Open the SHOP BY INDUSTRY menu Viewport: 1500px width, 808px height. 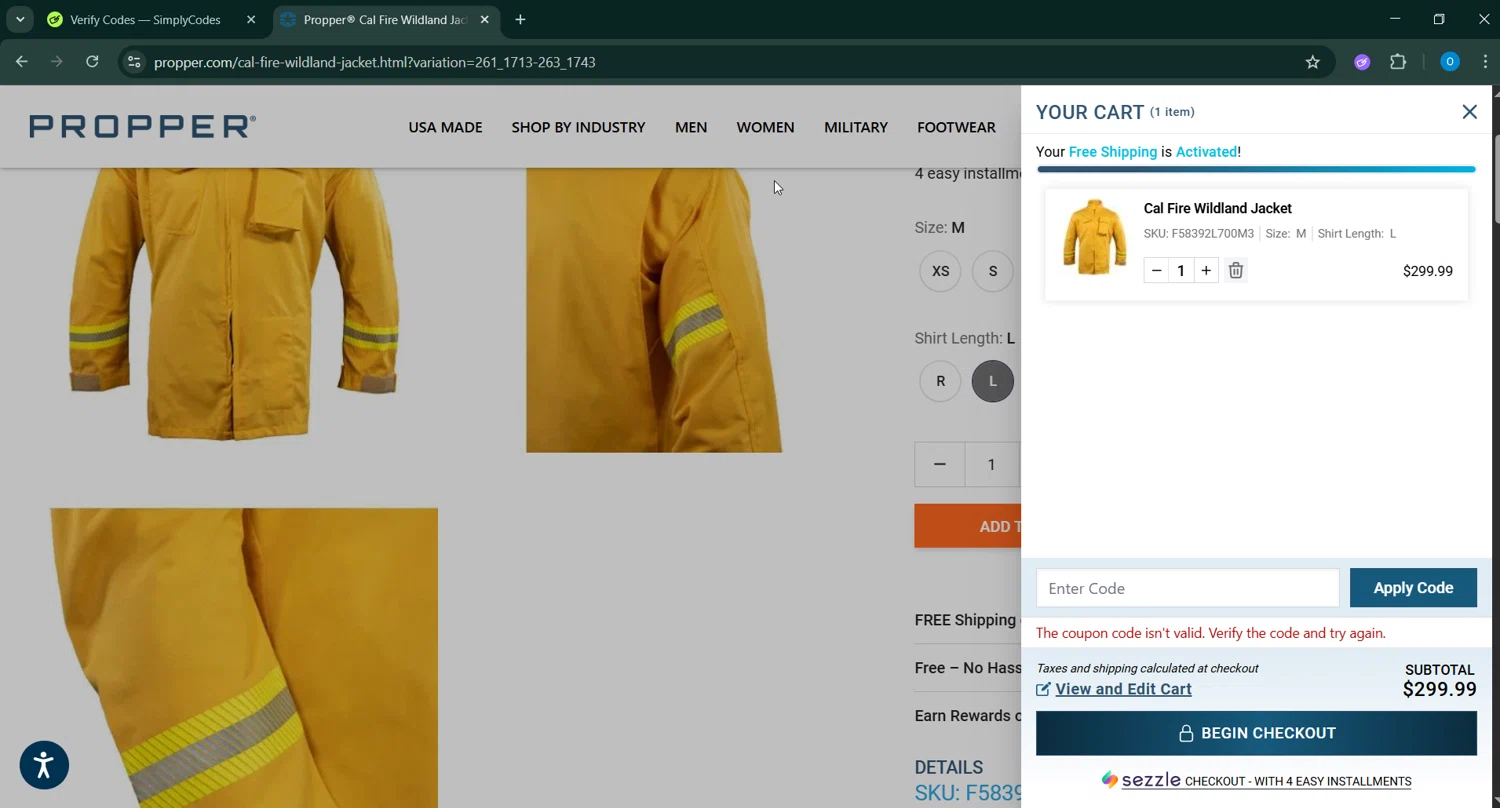click(578, 127)
